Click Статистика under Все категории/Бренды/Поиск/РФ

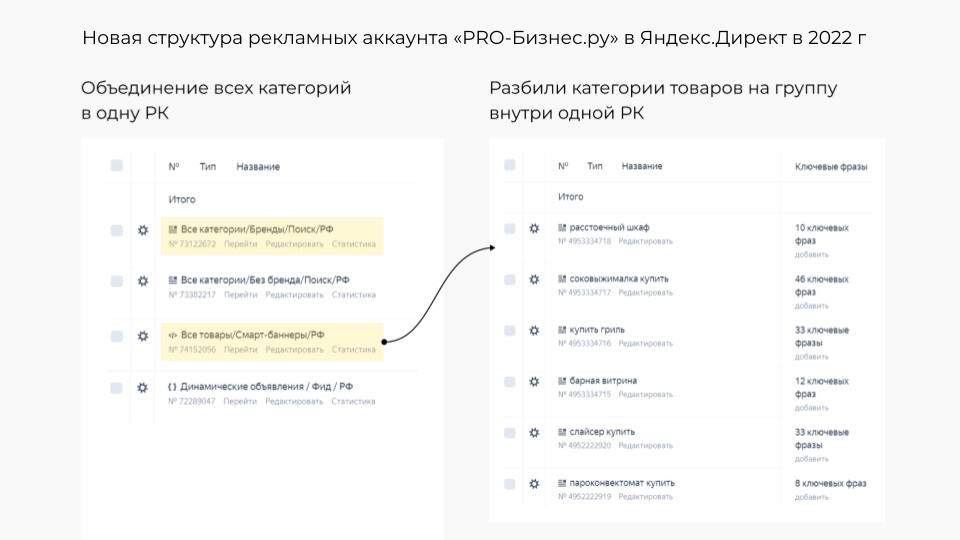pyautogui.click(x=354, y=244)
